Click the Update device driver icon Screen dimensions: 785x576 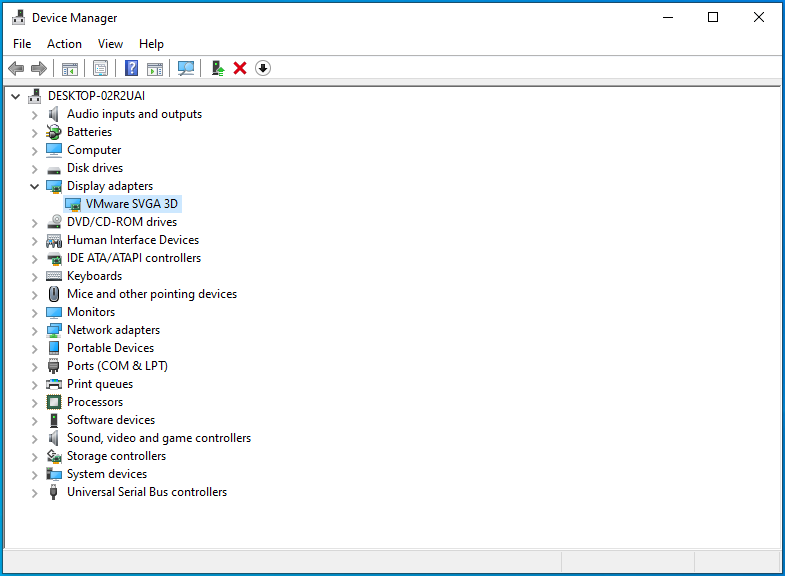(217, 68)
